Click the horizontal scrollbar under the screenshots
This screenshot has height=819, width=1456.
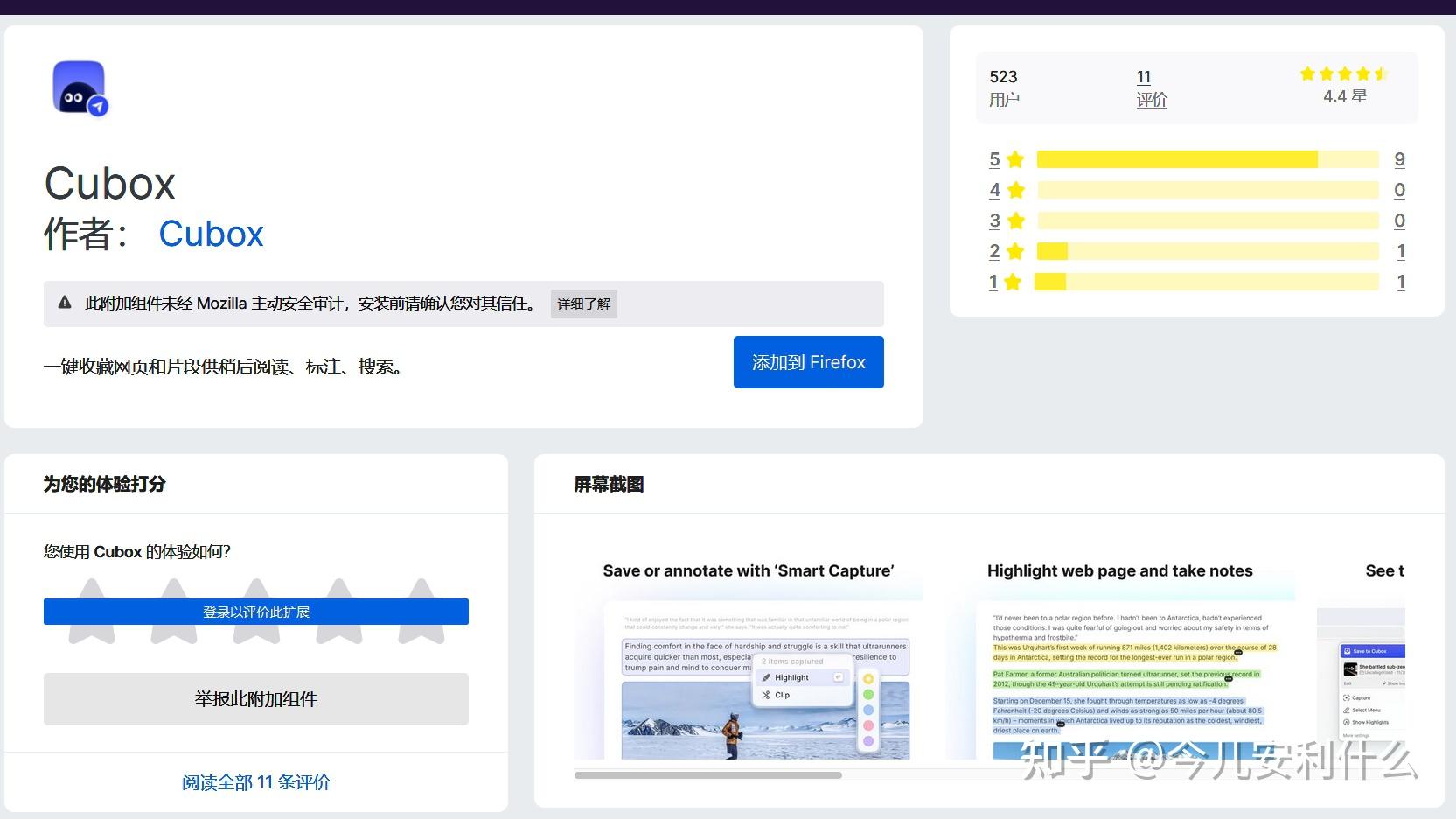pyautogui.click(x=708, y=775)
